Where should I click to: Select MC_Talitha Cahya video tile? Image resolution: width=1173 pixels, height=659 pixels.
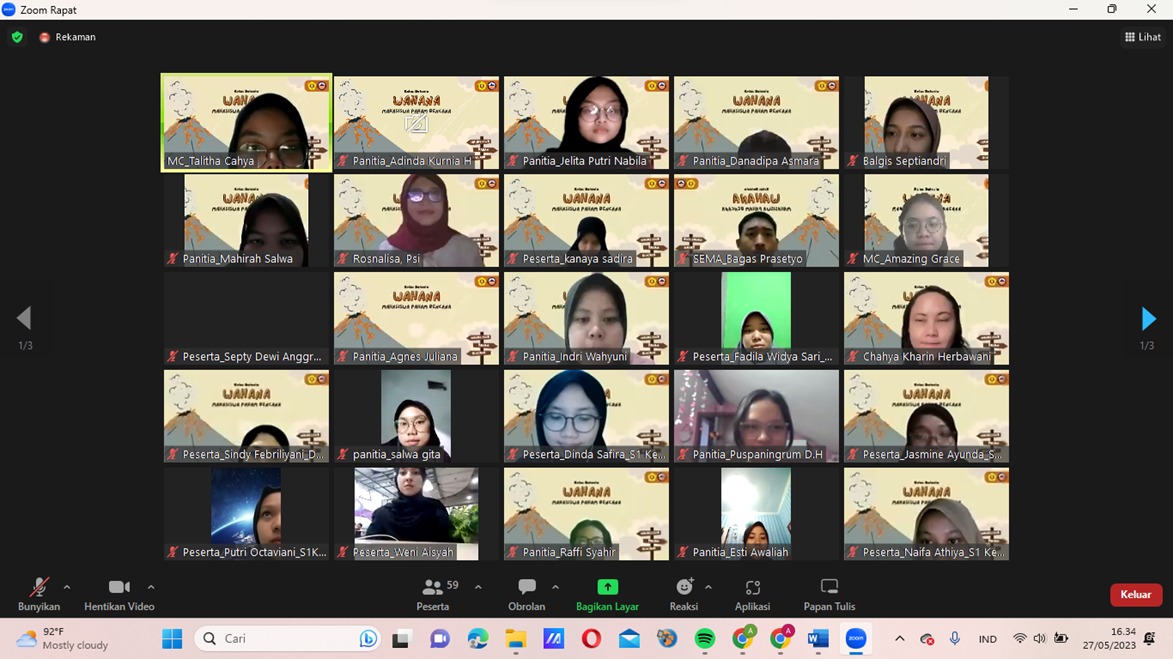(x=246, y=122)
